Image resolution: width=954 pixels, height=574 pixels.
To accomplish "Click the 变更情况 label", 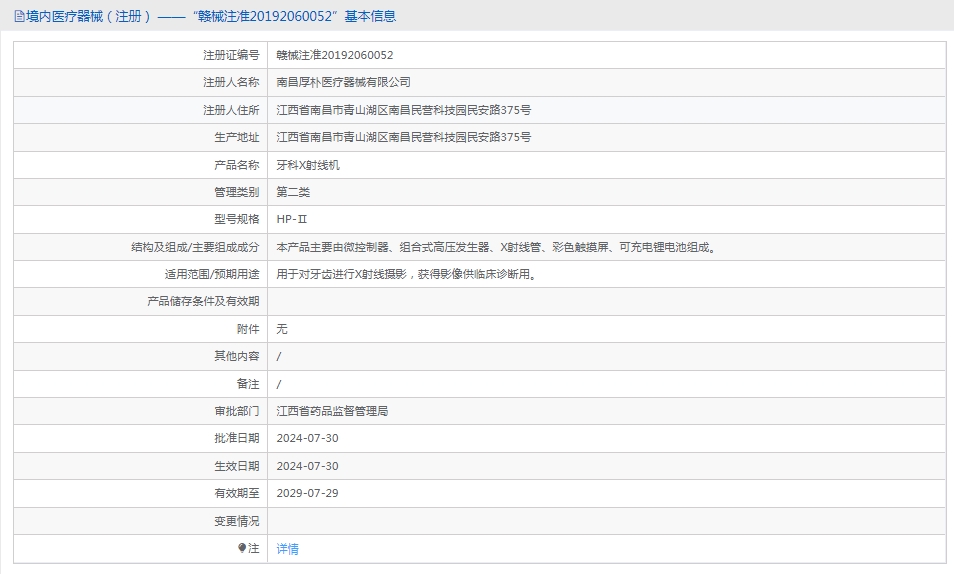I will [x=237, y=521].
